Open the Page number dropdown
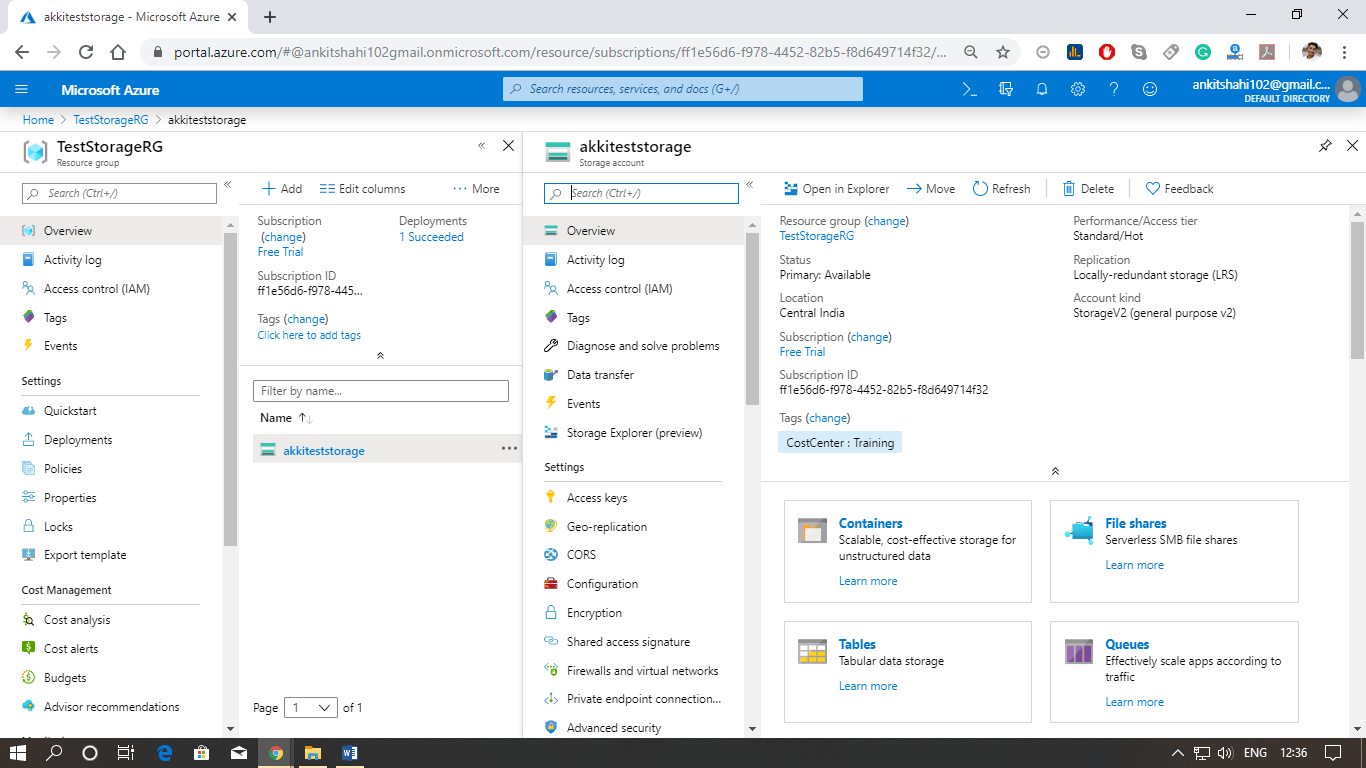 311,707
